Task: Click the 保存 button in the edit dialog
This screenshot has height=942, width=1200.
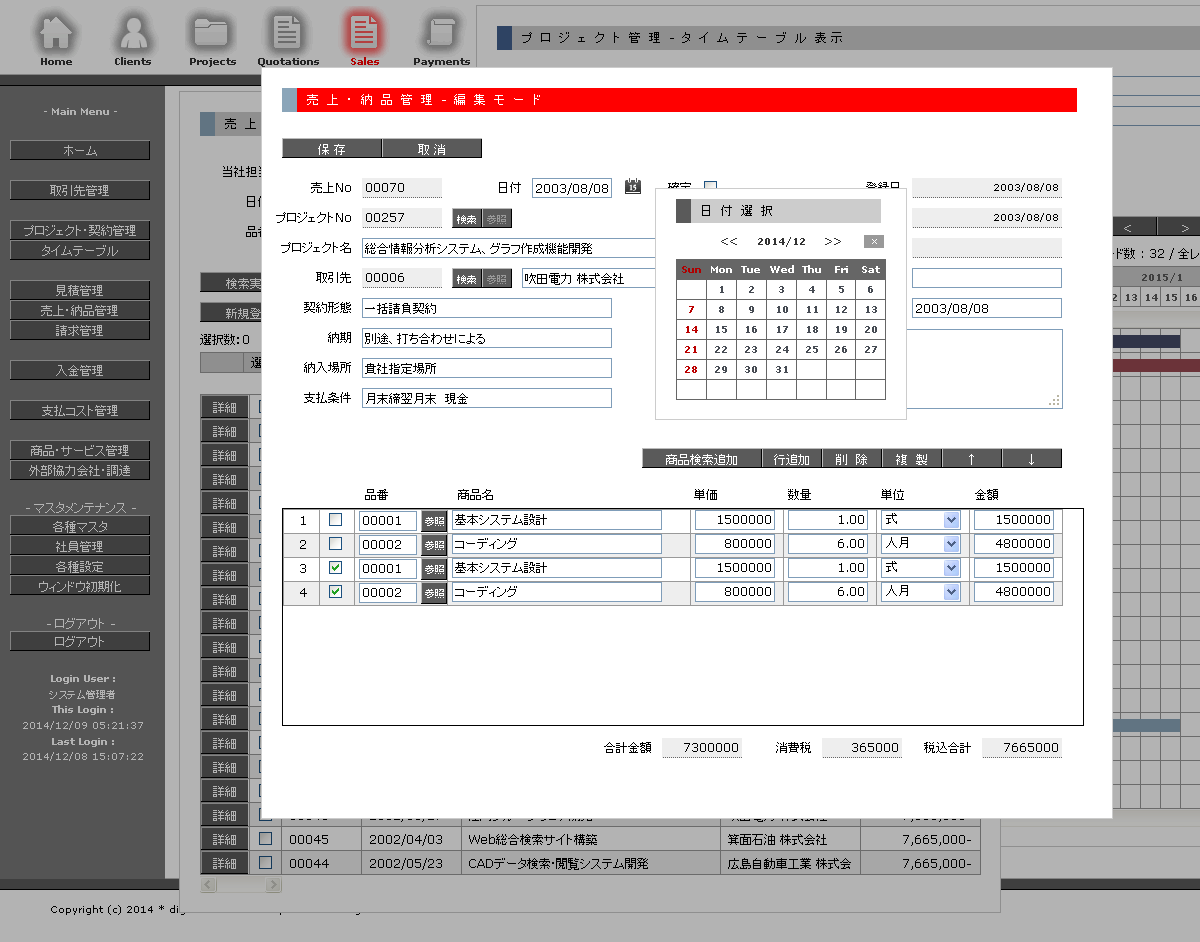Action: pyautogui.click(x=332, y=149)
